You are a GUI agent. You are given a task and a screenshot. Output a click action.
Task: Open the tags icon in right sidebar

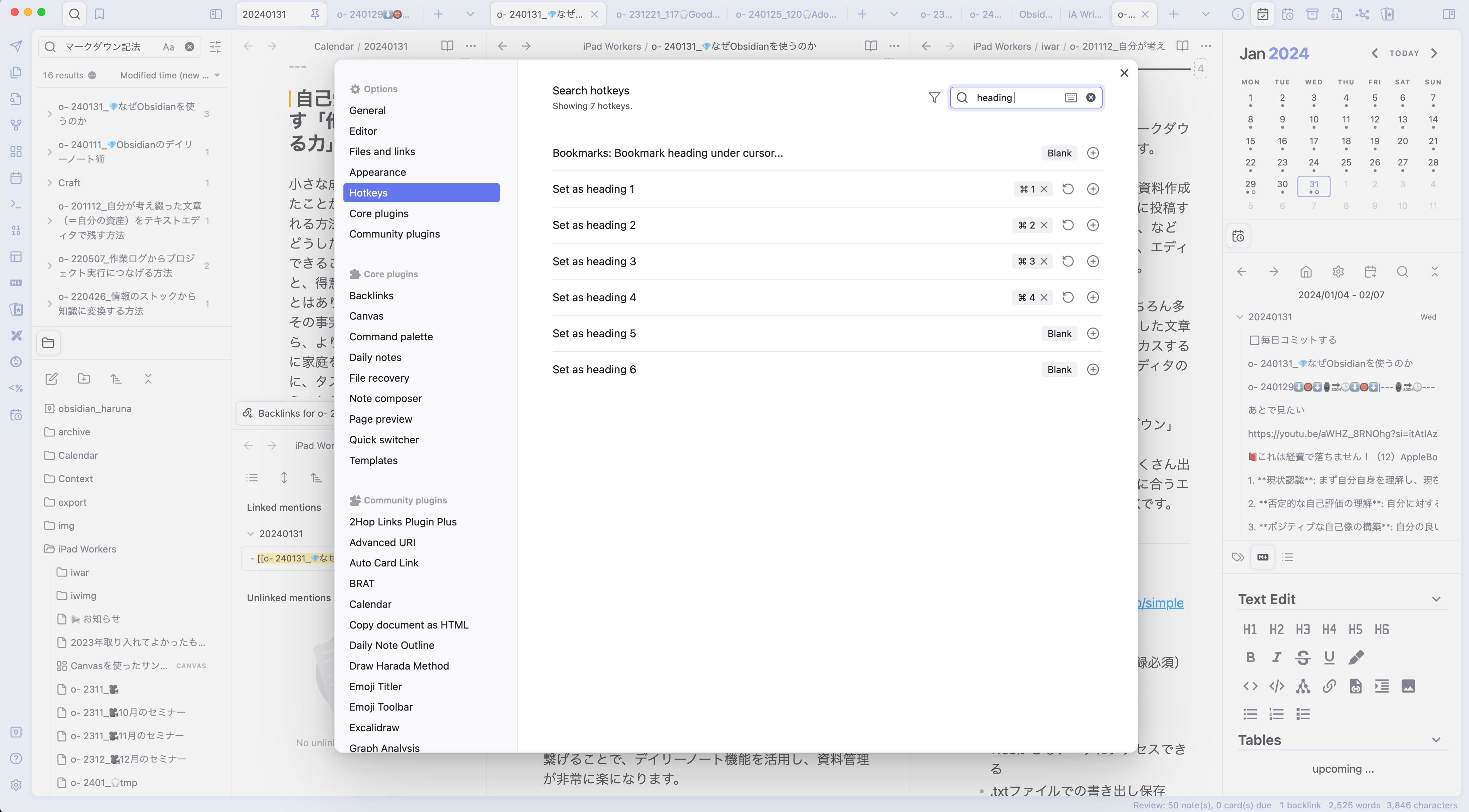pos(1237,557)
